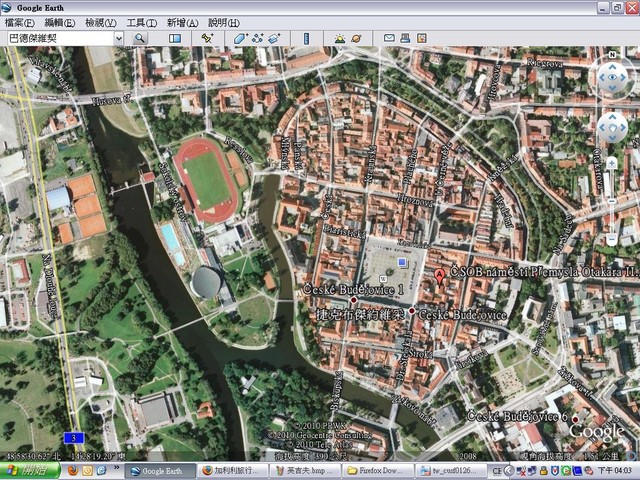The width and height of the screenshot is (640, 480).
Task: Click the zoom out minus button
Action: coord(611,239)
